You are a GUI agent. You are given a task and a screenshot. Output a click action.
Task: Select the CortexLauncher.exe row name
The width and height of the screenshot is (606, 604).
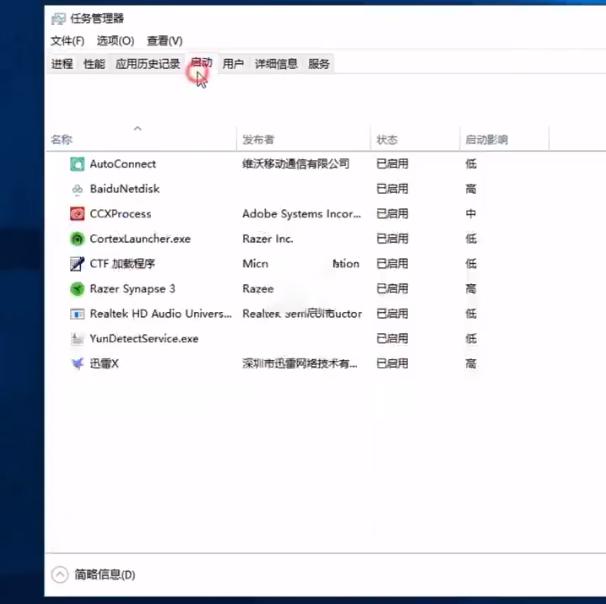pos(140,239)
